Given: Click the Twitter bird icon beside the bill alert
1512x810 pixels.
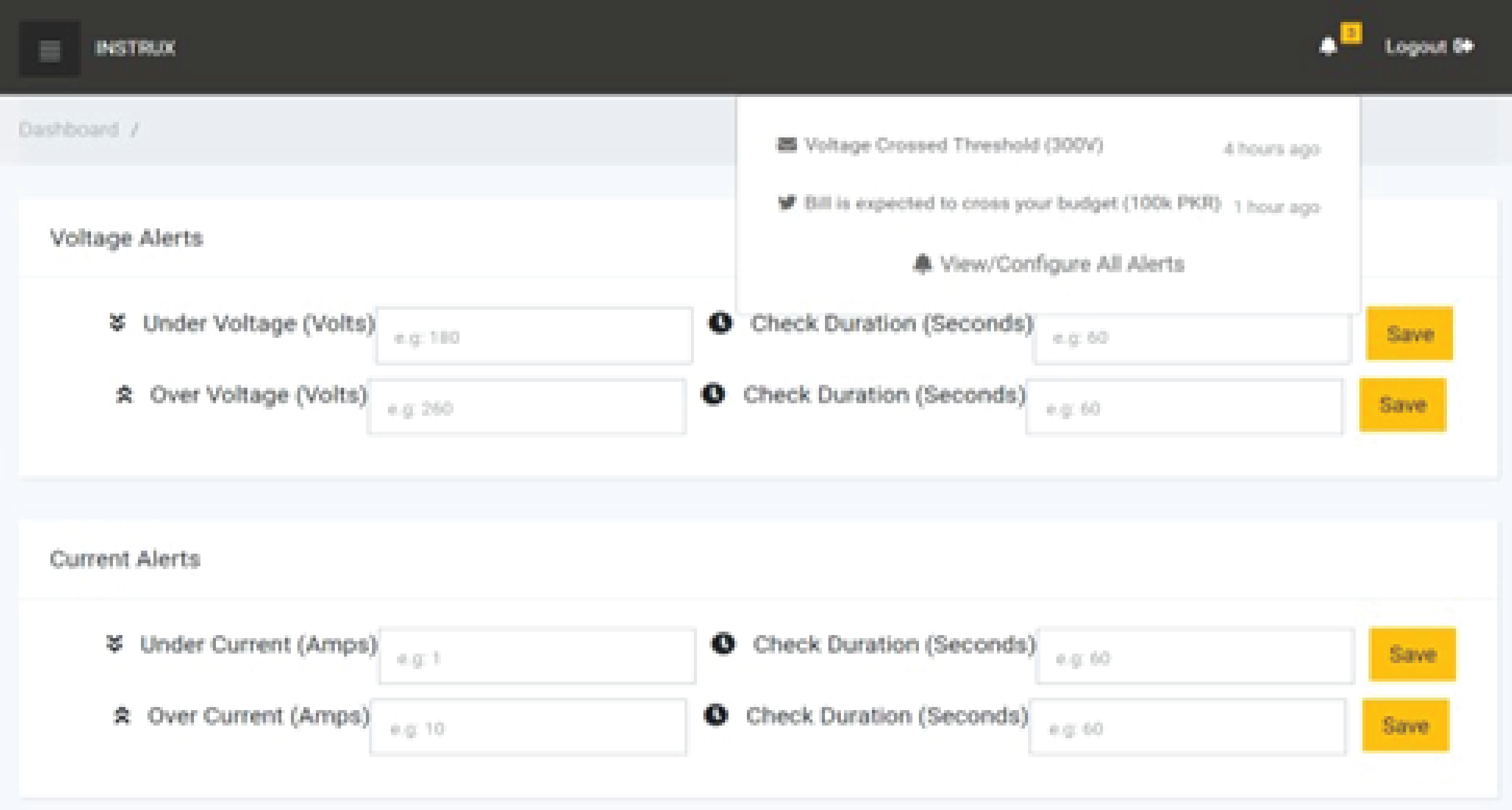Looking at the screenshot, I should point(787,203).
